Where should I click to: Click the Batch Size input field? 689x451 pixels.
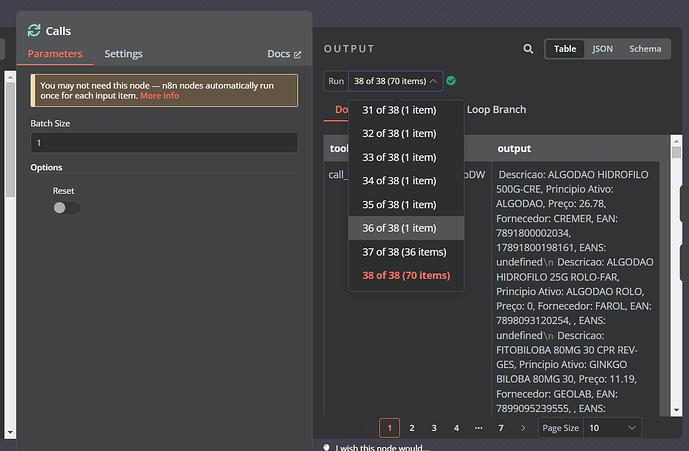point(164,143)
